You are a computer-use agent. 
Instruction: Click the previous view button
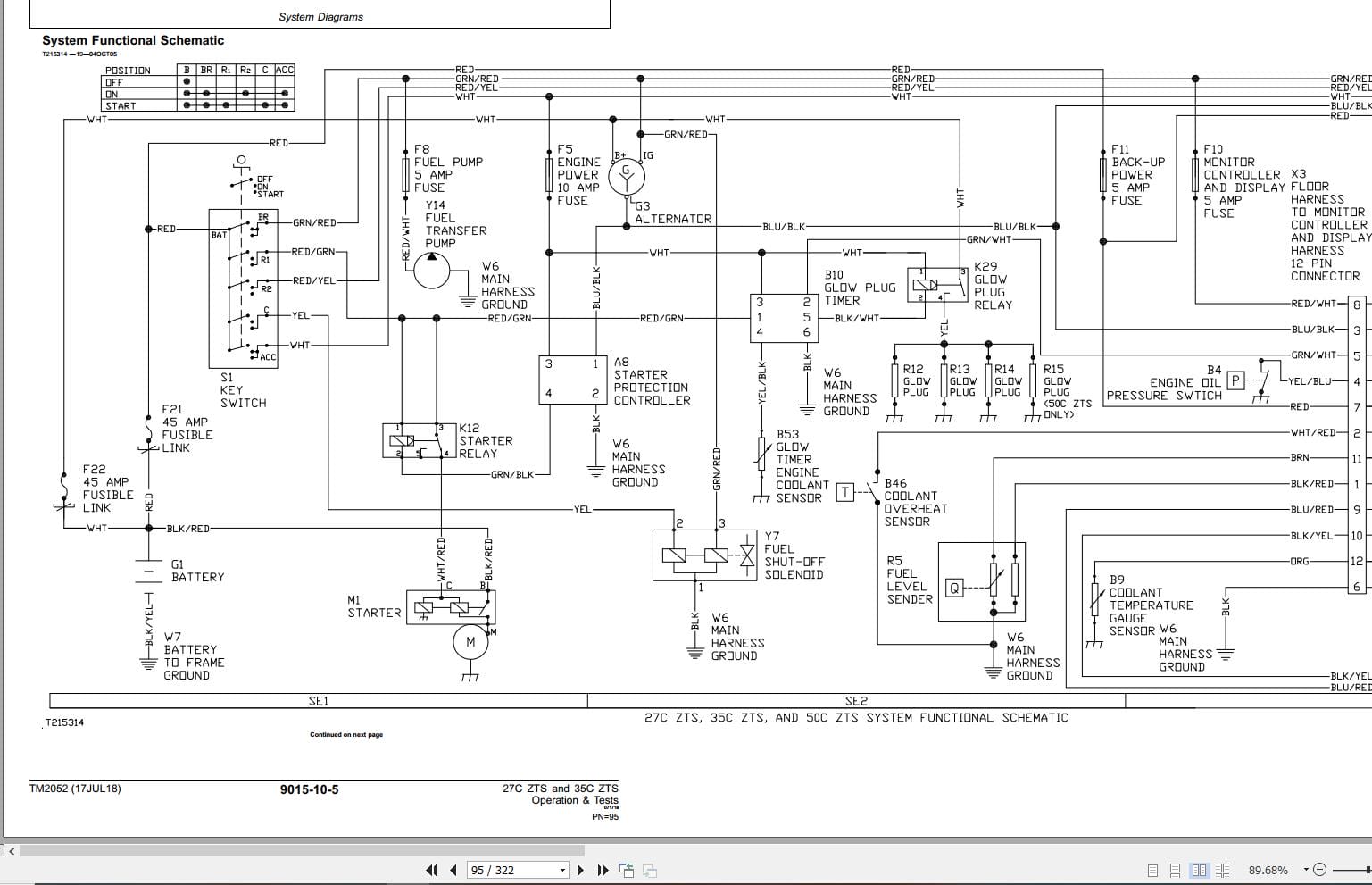[x=627, y=870]
